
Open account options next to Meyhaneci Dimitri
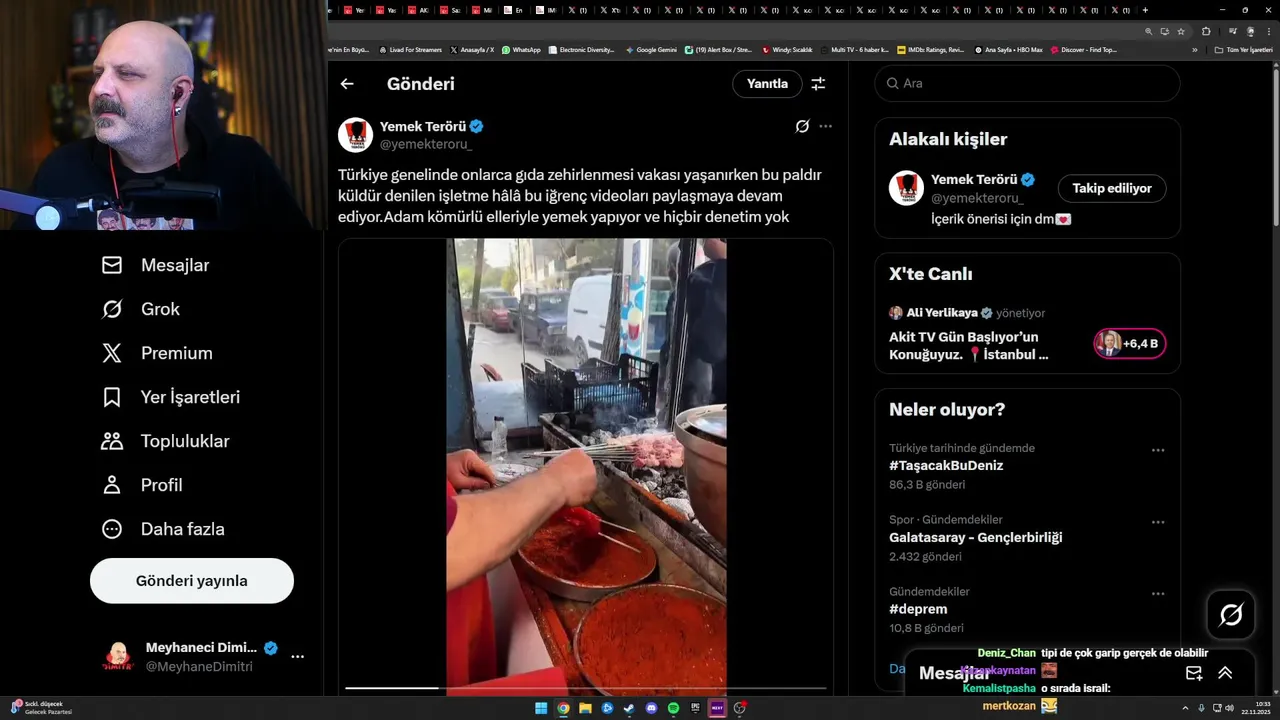tap(297, 657)
